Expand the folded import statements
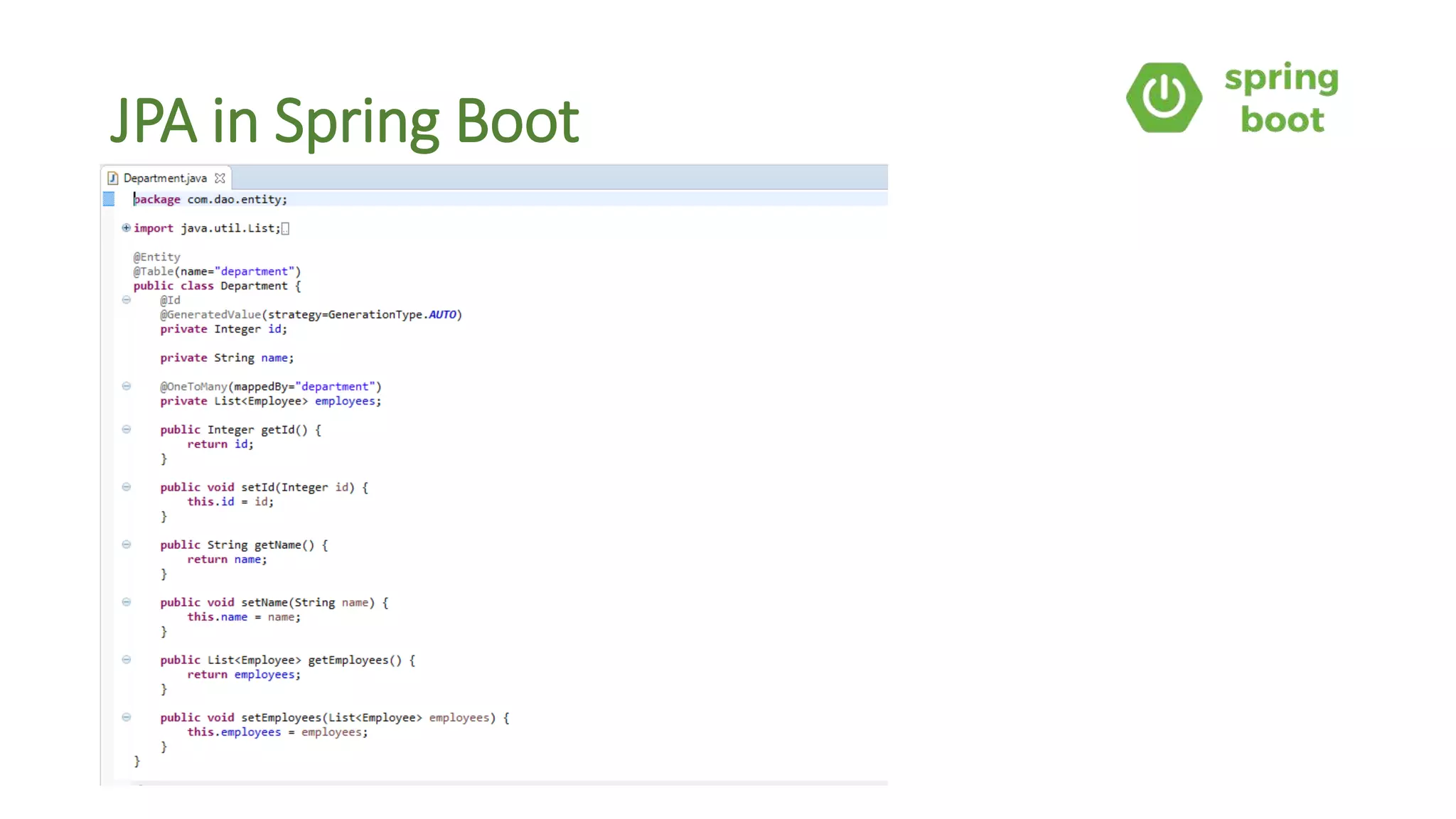 [126, 227]
